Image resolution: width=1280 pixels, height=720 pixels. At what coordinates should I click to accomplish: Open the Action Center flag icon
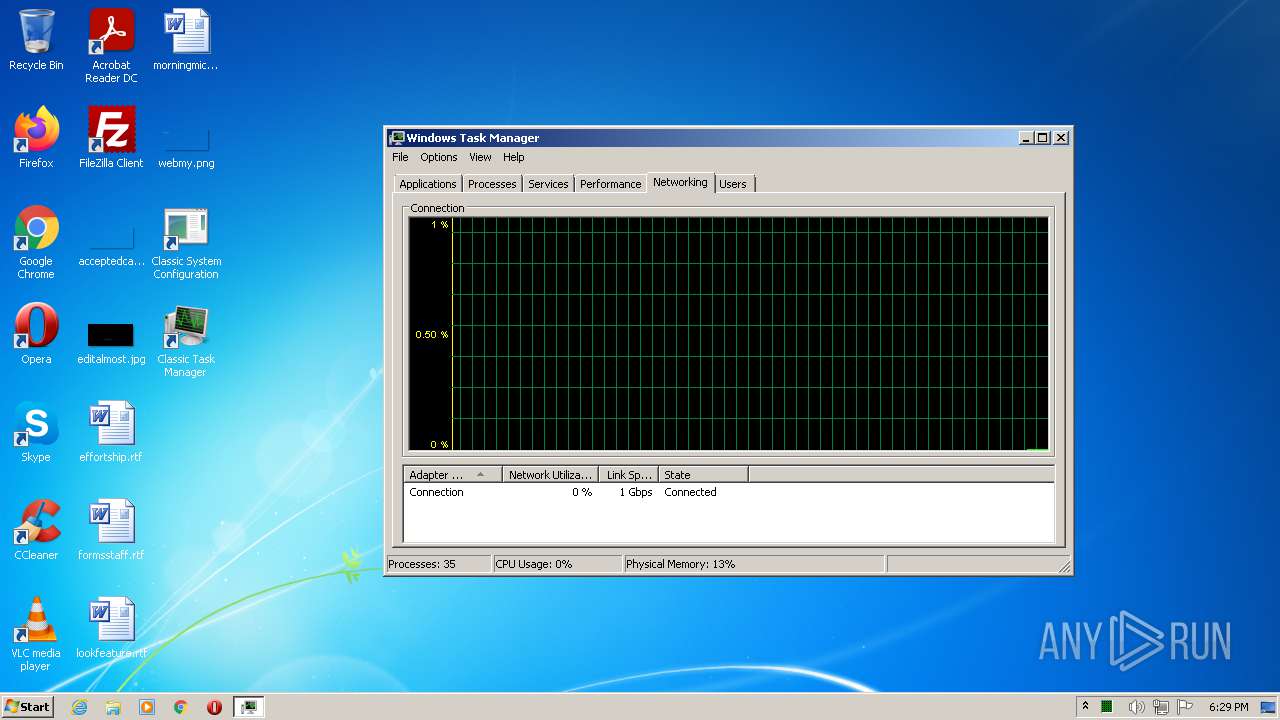[1186, 707]
